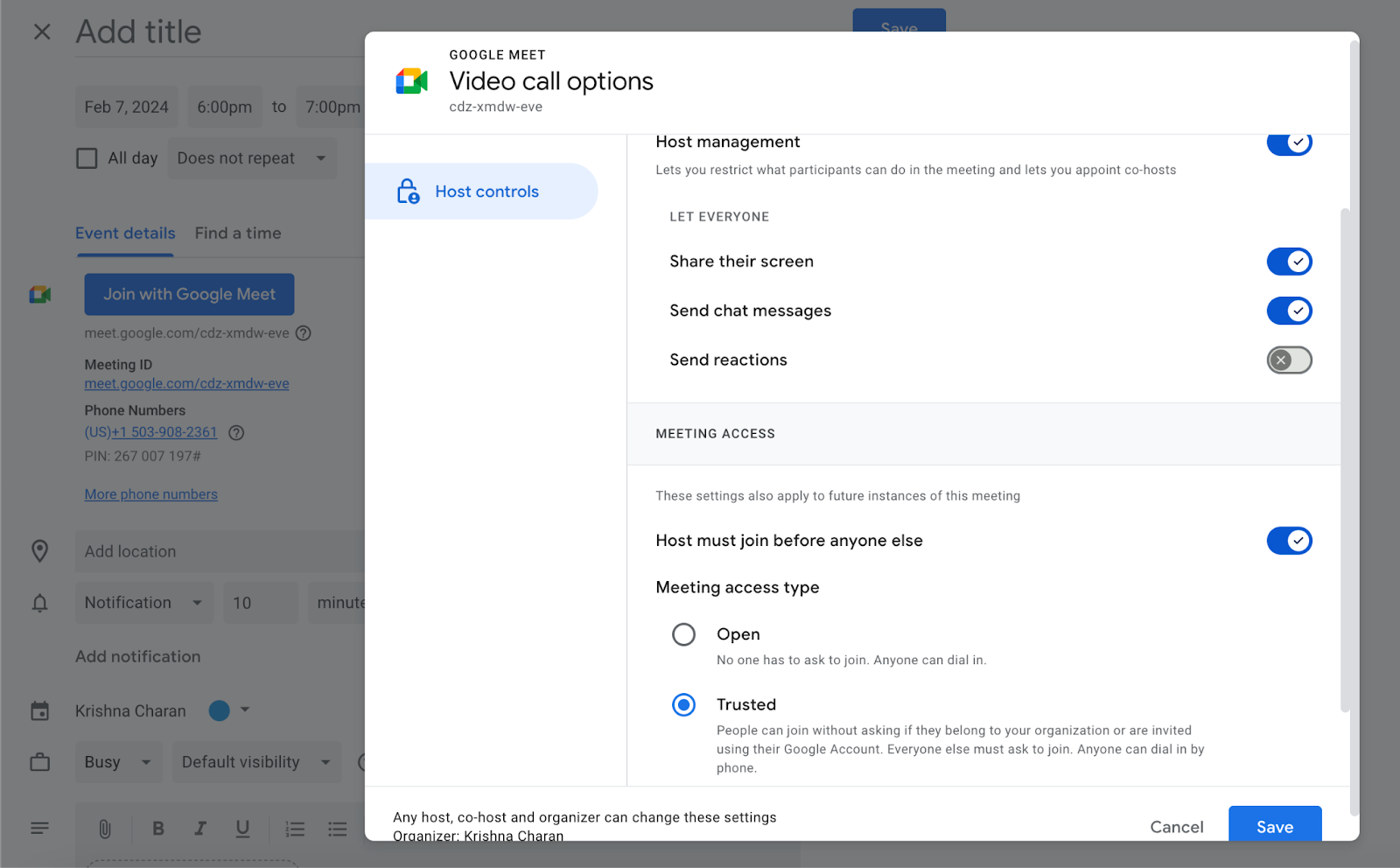
Task: Disable Send chat messages toggle
Action: (1289, 311)
